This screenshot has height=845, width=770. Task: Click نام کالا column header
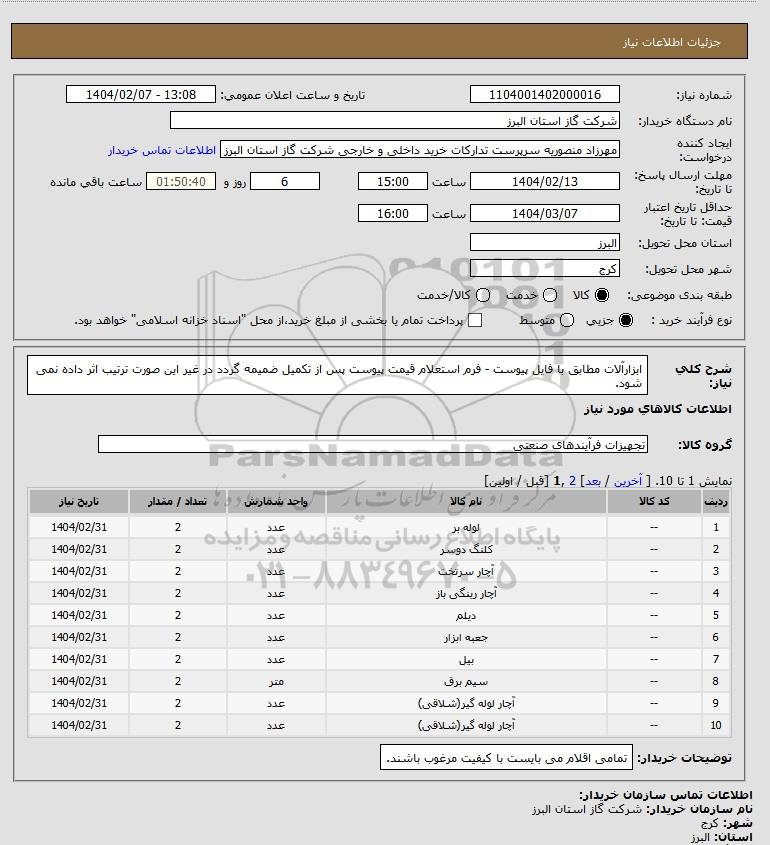point(466,502)
